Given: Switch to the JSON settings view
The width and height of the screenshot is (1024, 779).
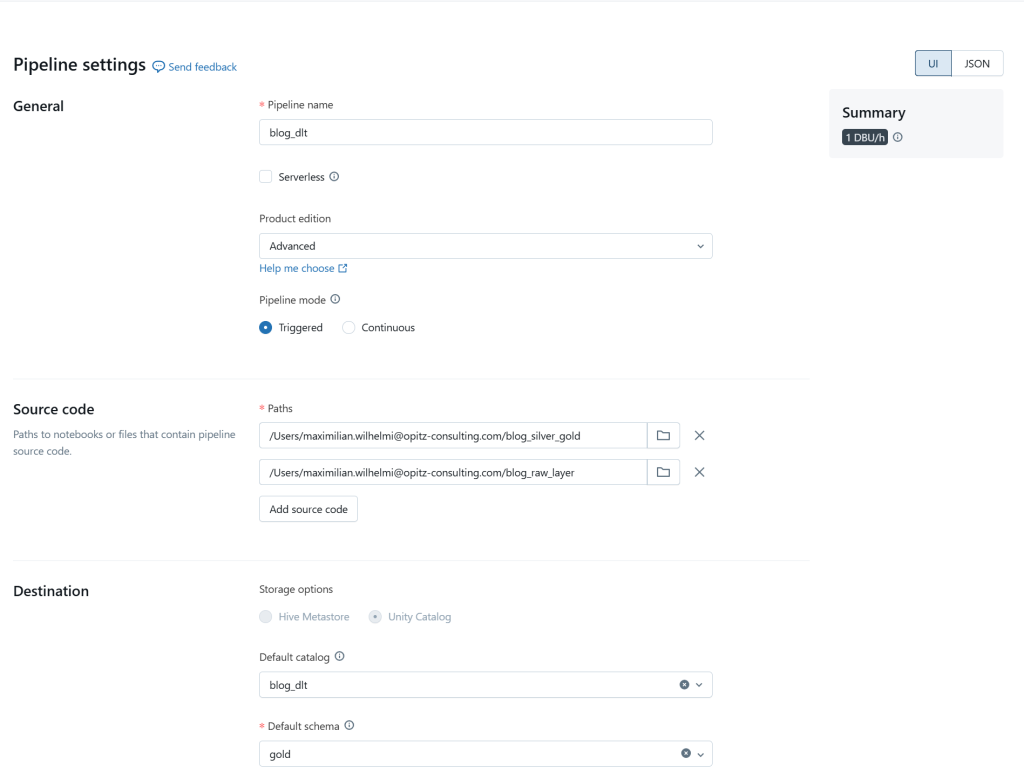Looking at the screenshot, I should click(x=976, y=63).
